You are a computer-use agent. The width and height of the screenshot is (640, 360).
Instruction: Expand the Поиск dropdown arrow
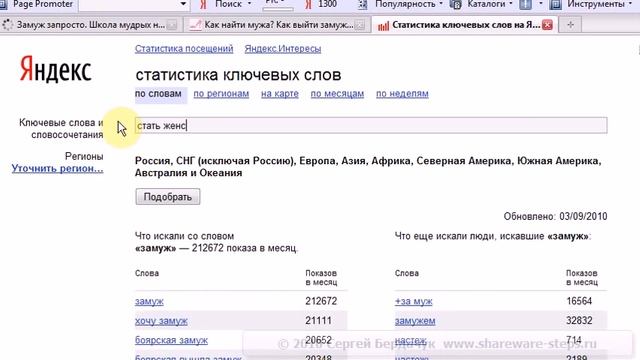[x=250, y=4]
